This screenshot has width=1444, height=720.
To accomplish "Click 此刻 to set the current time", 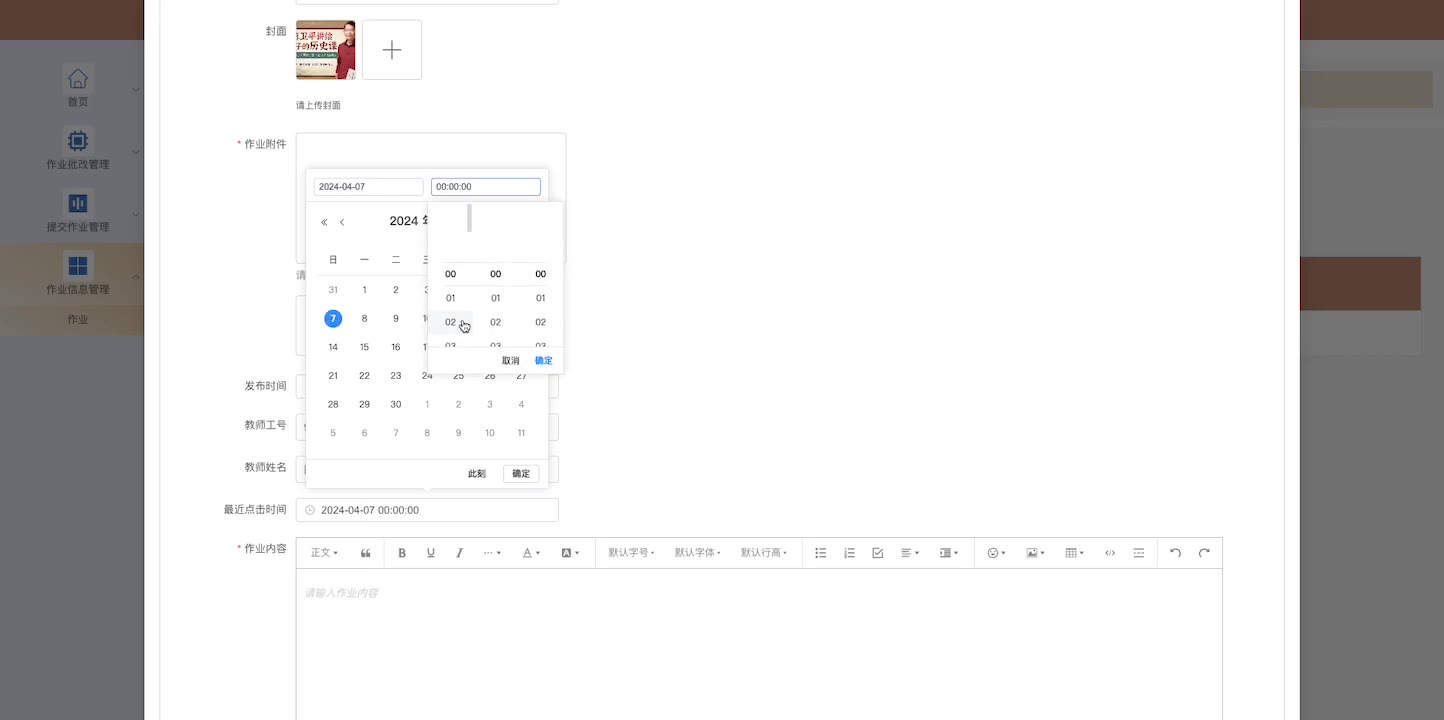I will pos(477,474).
